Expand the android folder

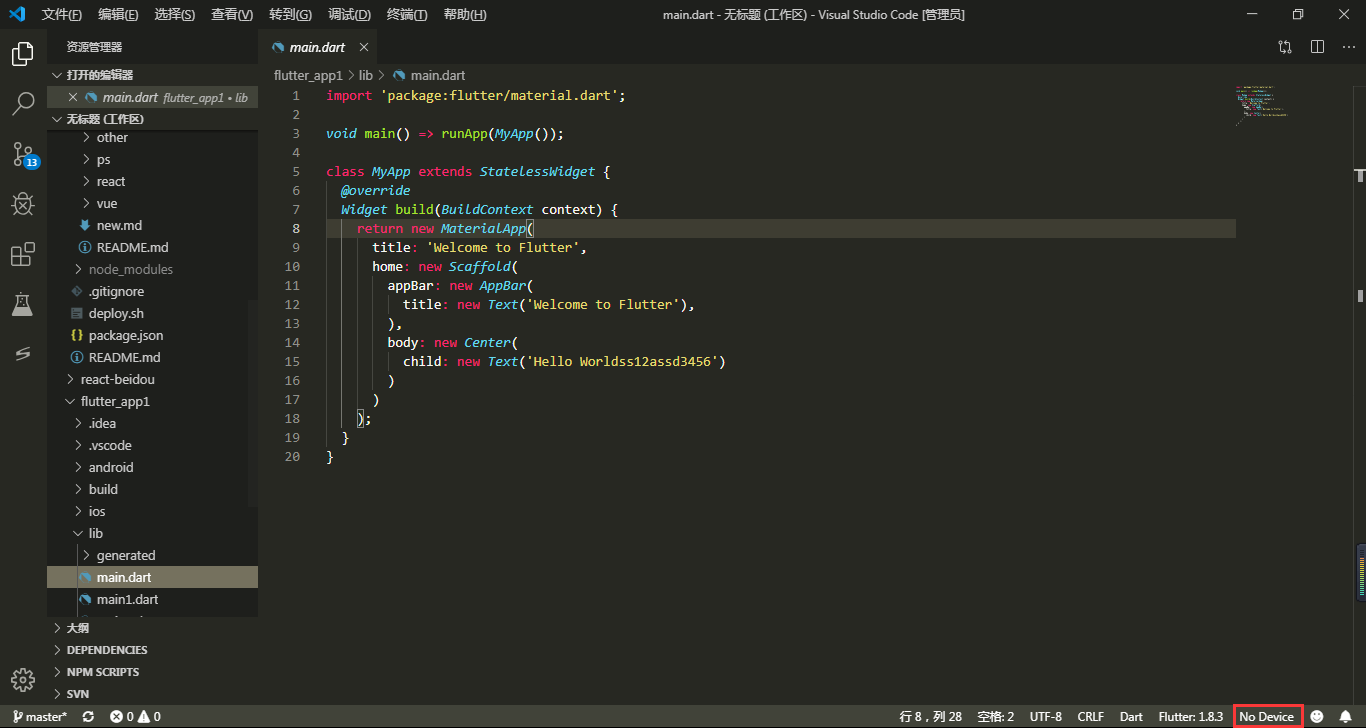point(110,467)
